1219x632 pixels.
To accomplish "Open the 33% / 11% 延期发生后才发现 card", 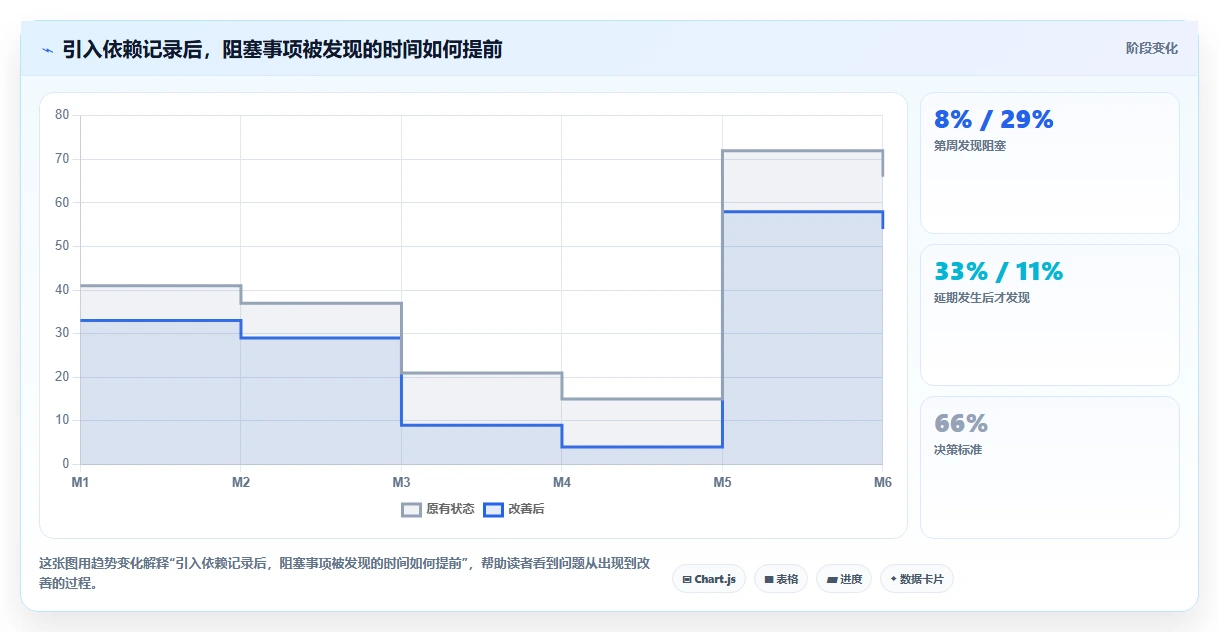I will 1050,315.
